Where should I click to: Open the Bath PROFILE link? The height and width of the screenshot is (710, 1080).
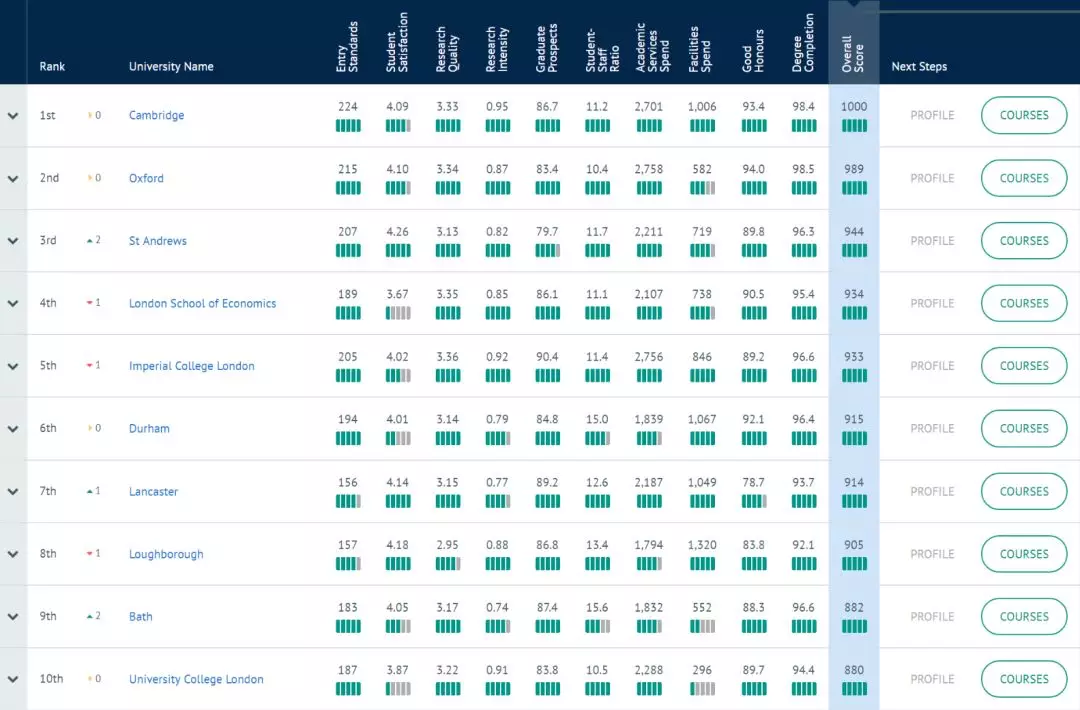[x=932, y=616]
